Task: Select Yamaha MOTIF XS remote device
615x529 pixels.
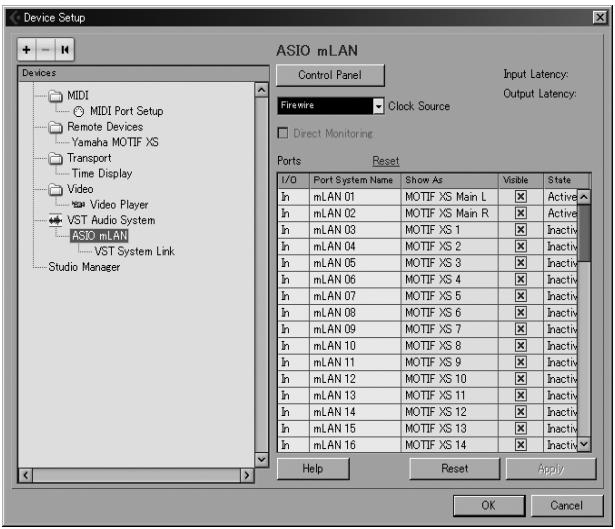Action: point(115,142)
